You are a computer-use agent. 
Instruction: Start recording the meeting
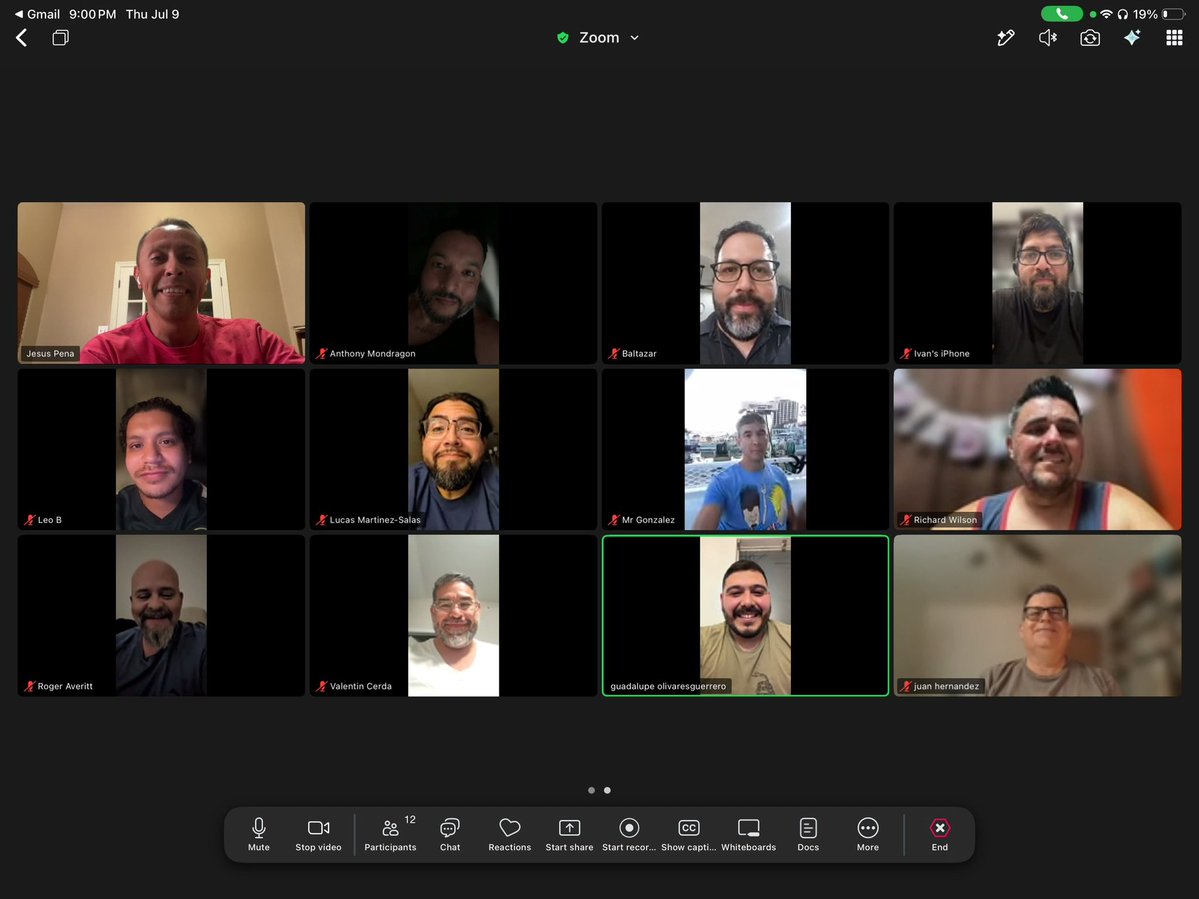click(629, 834)
